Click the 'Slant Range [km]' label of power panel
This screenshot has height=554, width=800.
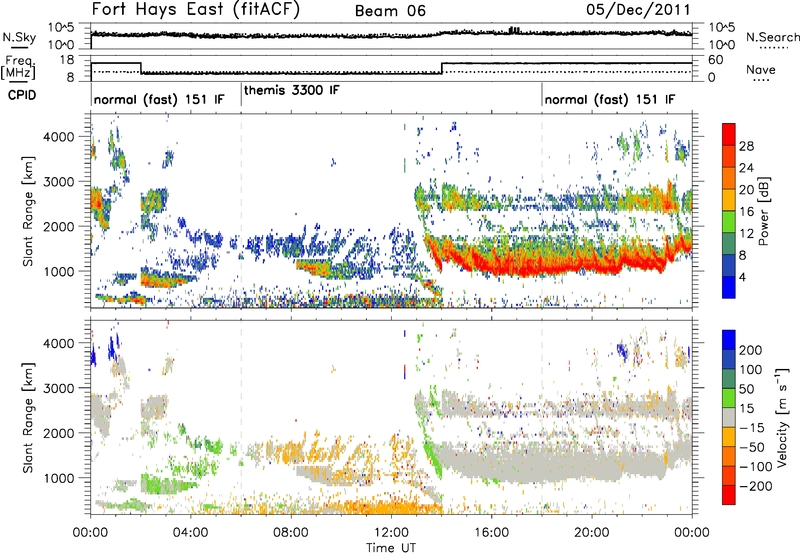pos(28,211)
